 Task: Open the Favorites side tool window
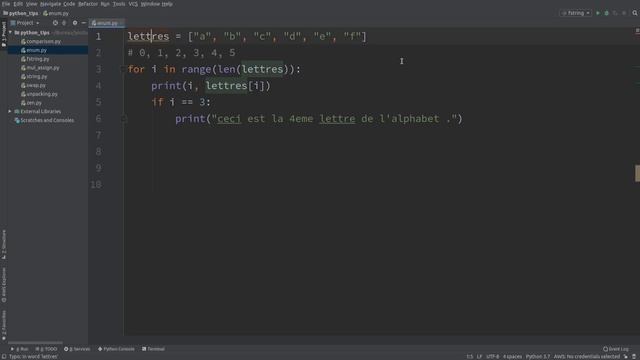tap(4, 325)
